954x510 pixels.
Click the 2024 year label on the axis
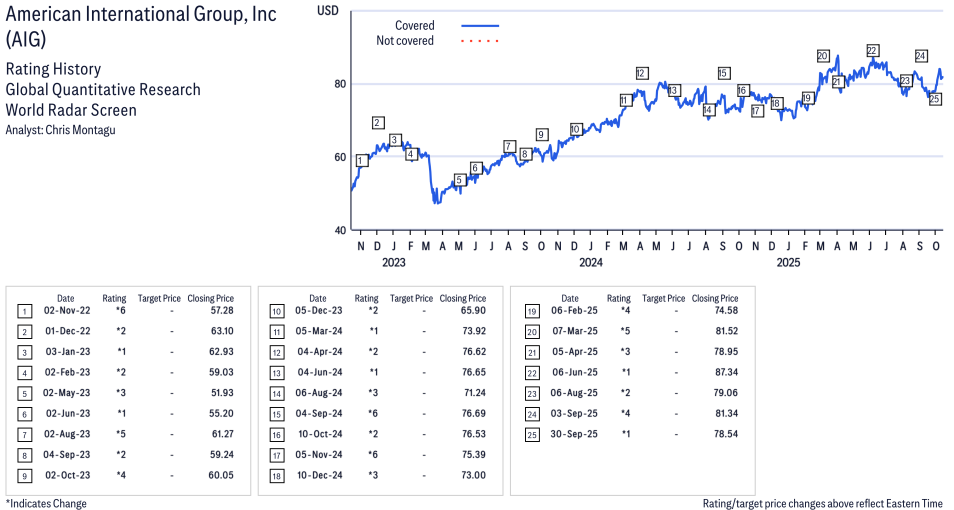coord(590,264)
